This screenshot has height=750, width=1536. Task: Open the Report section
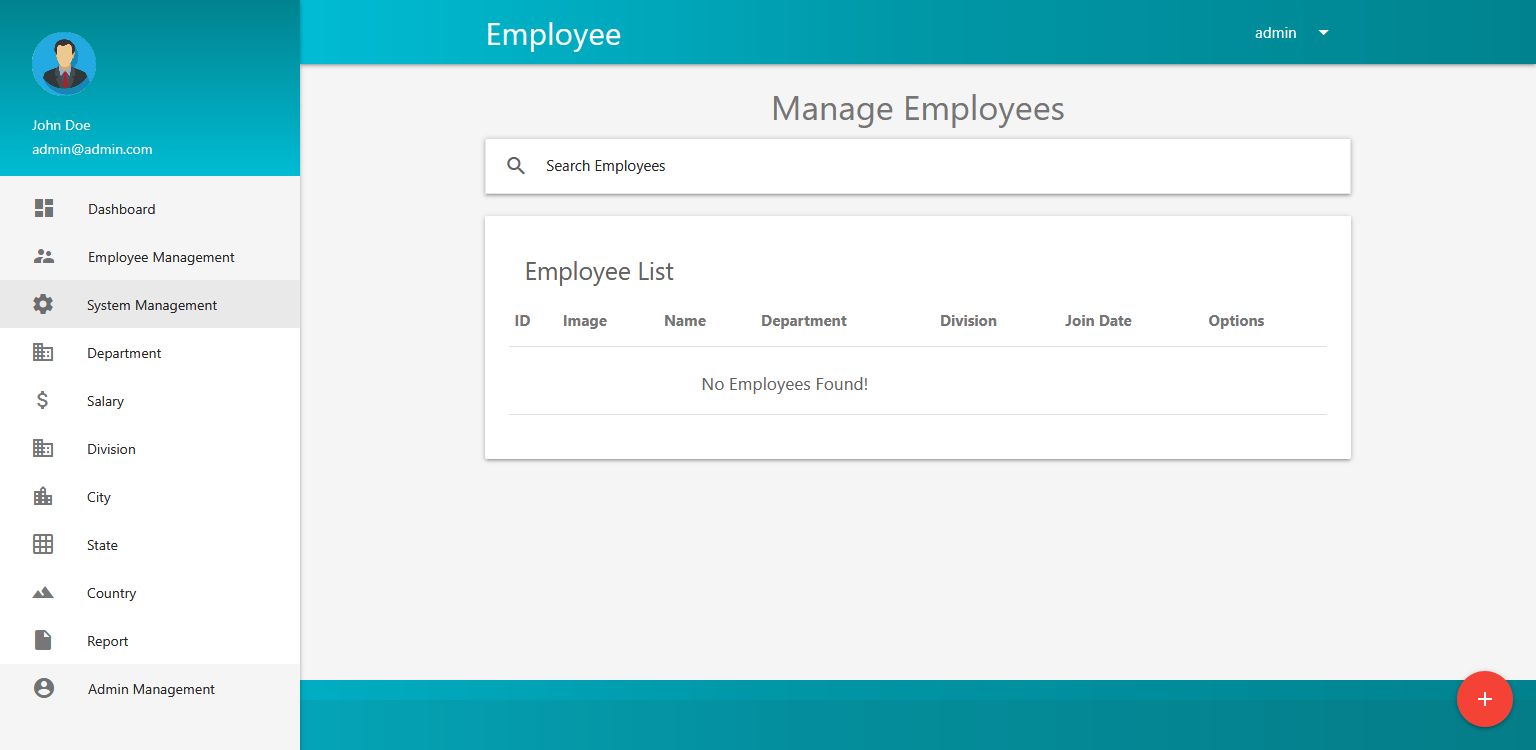[107, 641]
